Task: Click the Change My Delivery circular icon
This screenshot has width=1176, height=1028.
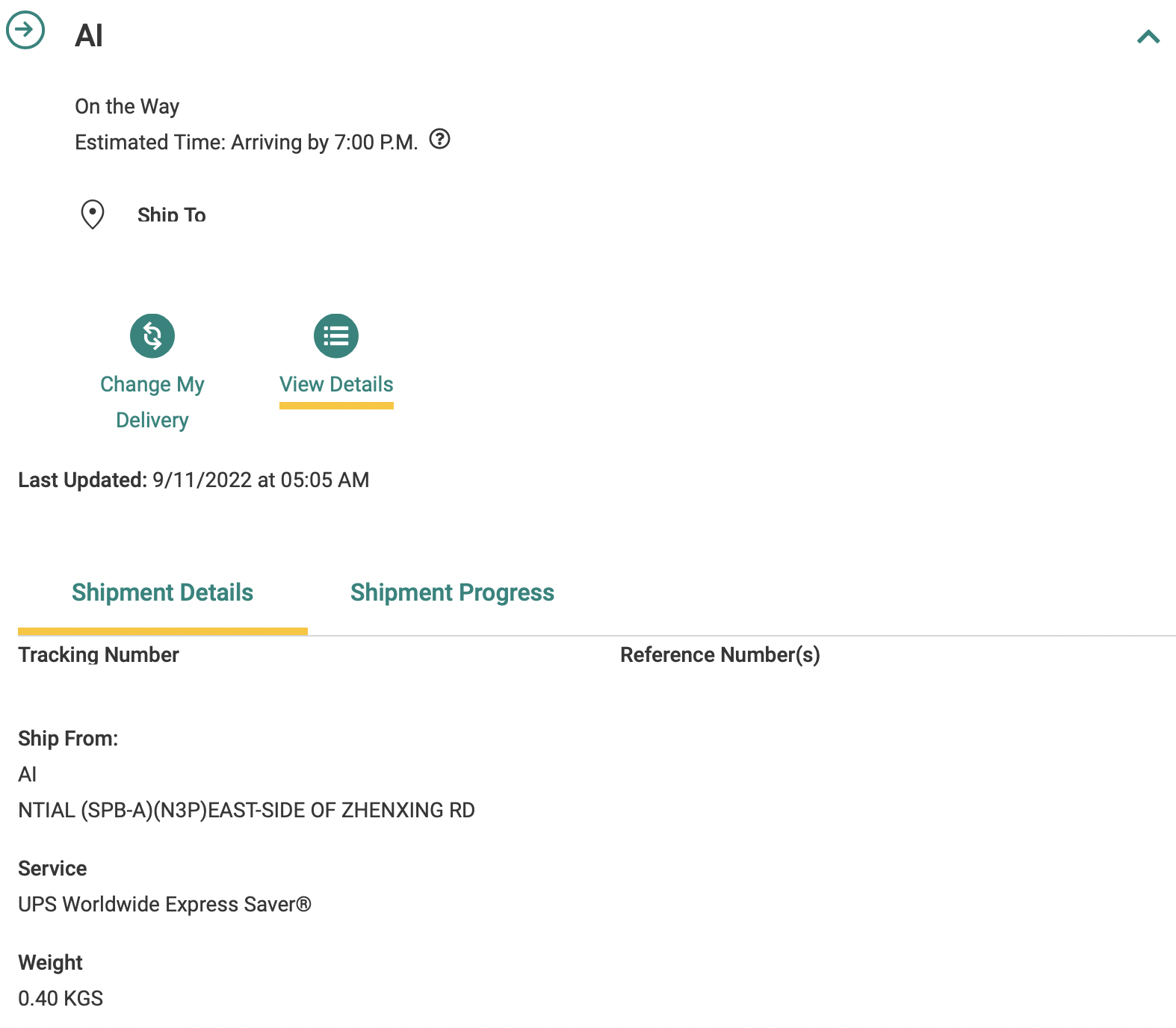Action: point(152,335)
